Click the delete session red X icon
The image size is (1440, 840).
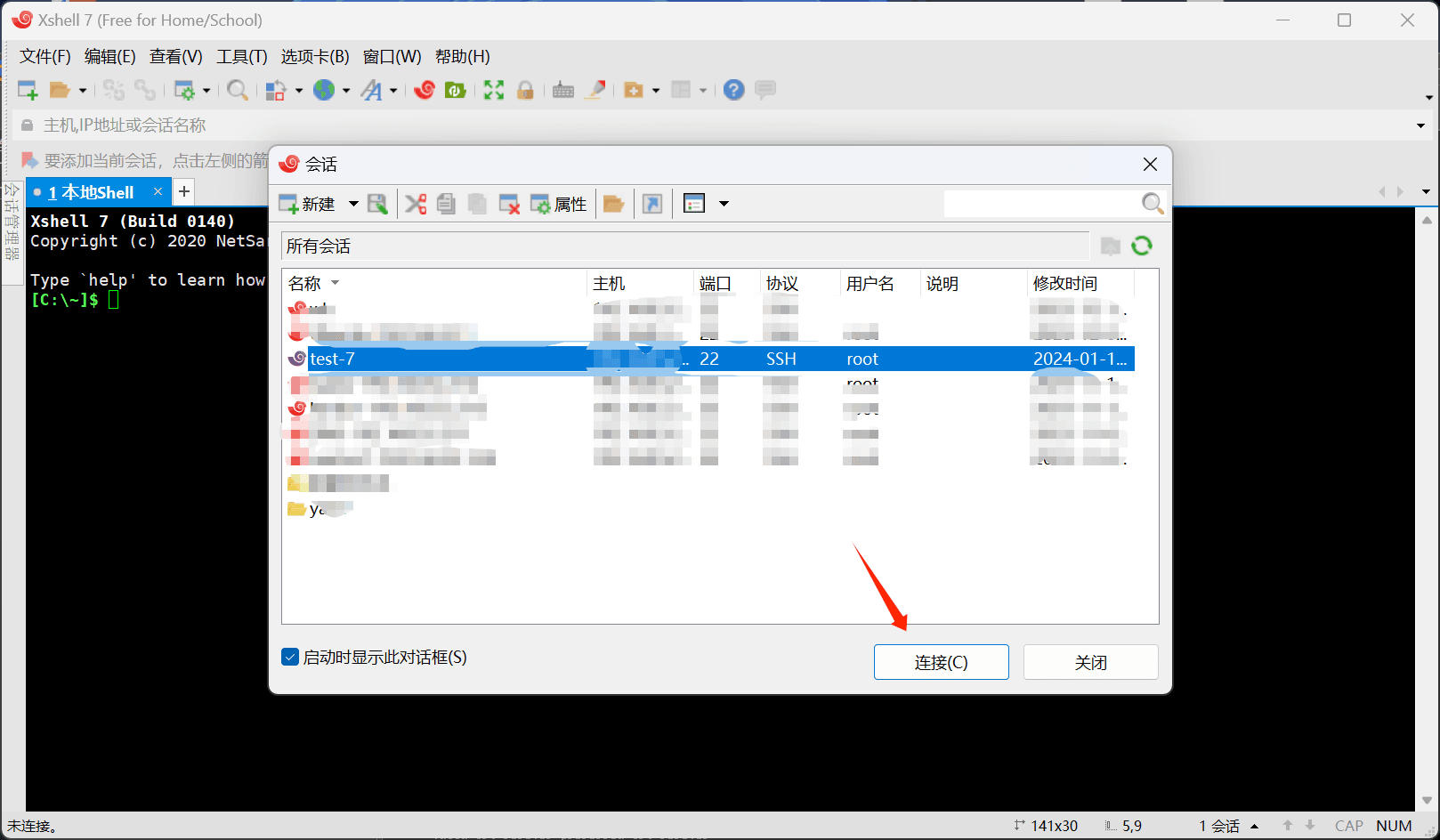click(509, 205)
